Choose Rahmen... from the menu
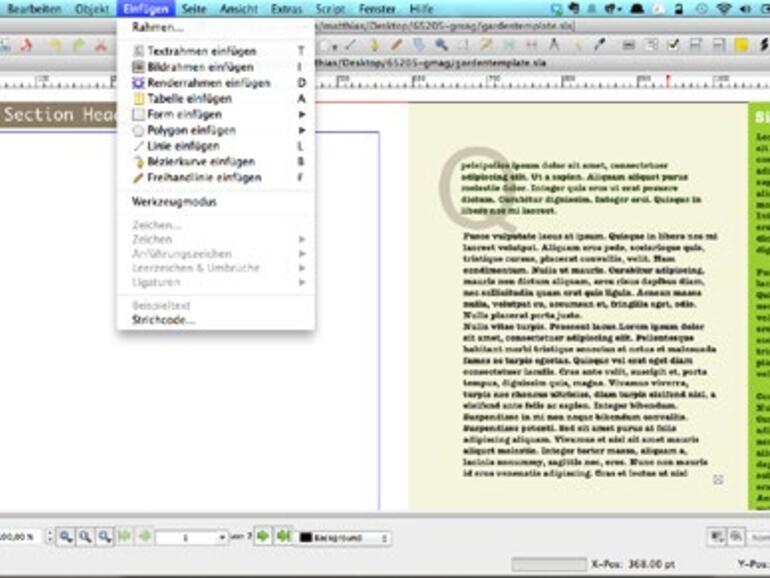This screenshot has height=578, width=770. (x=217, y=28)
